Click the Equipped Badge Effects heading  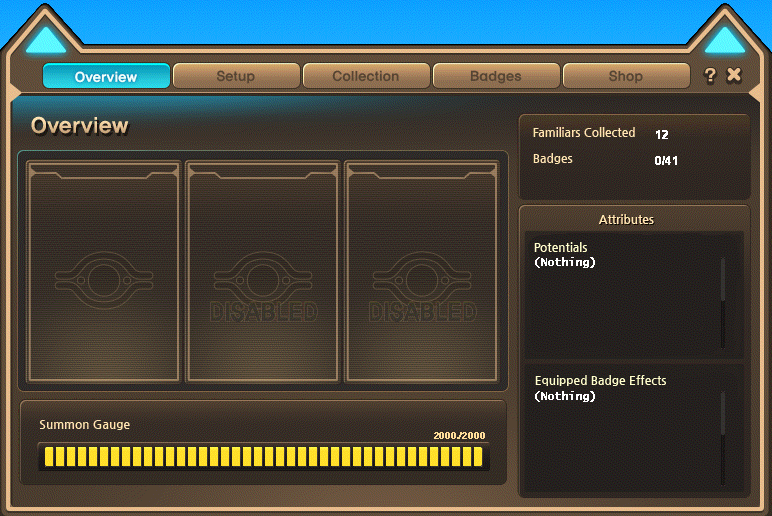[x=600, y=381]
